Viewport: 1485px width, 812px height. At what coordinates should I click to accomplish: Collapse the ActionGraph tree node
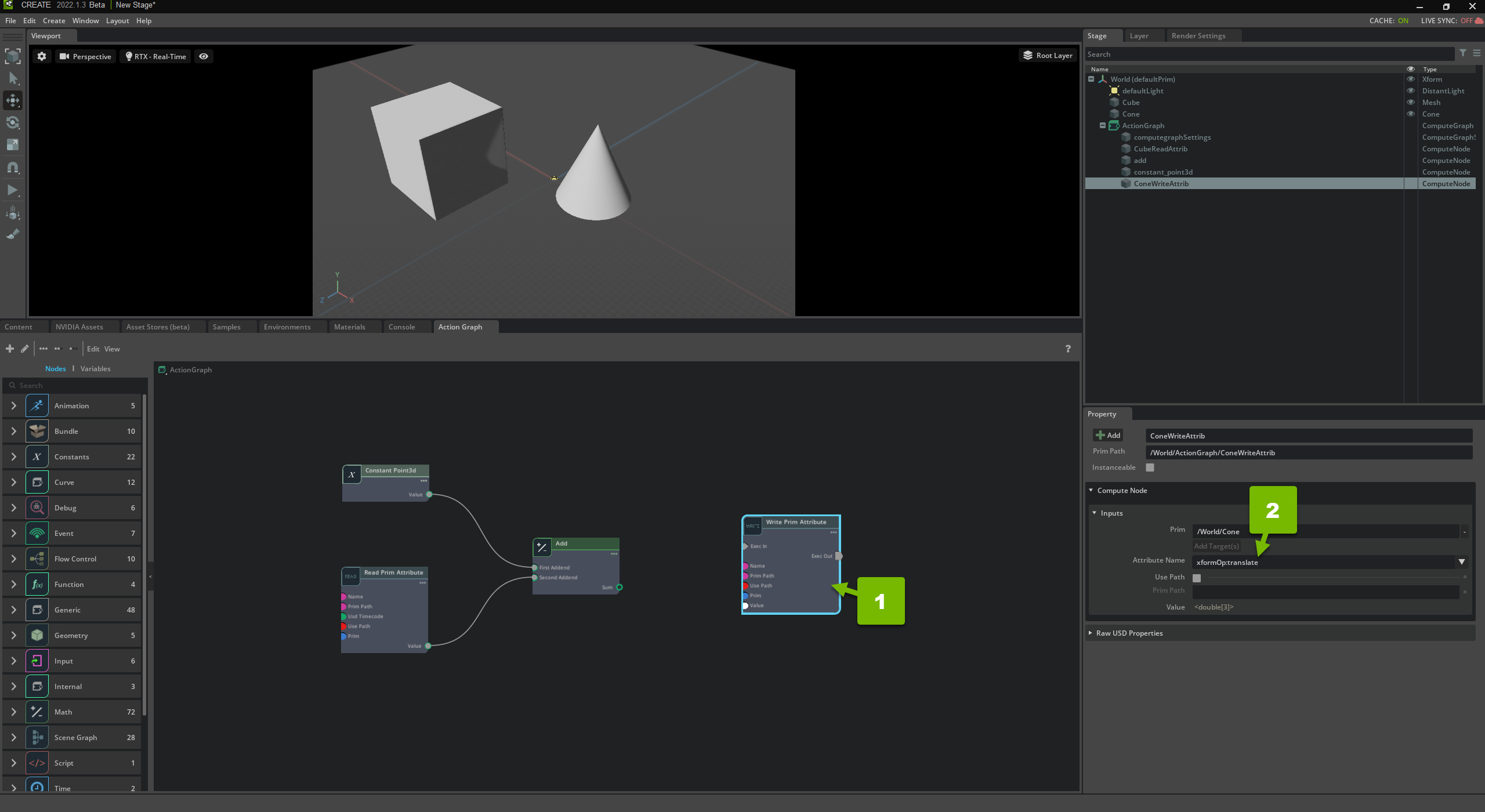(1103, 126)
